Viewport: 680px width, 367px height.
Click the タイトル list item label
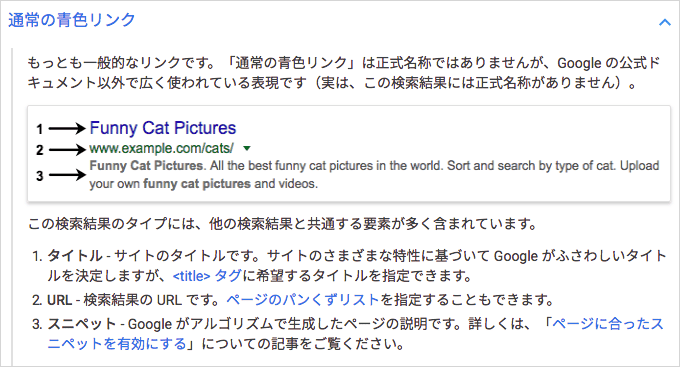pos(75,256)
